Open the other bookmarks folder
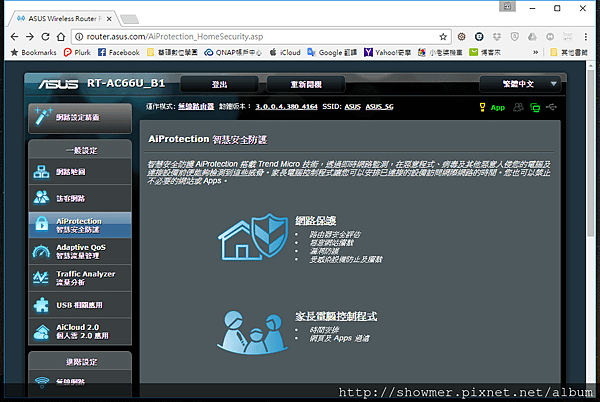The height and width of the screenshot is (402, 600). [569, 52]
